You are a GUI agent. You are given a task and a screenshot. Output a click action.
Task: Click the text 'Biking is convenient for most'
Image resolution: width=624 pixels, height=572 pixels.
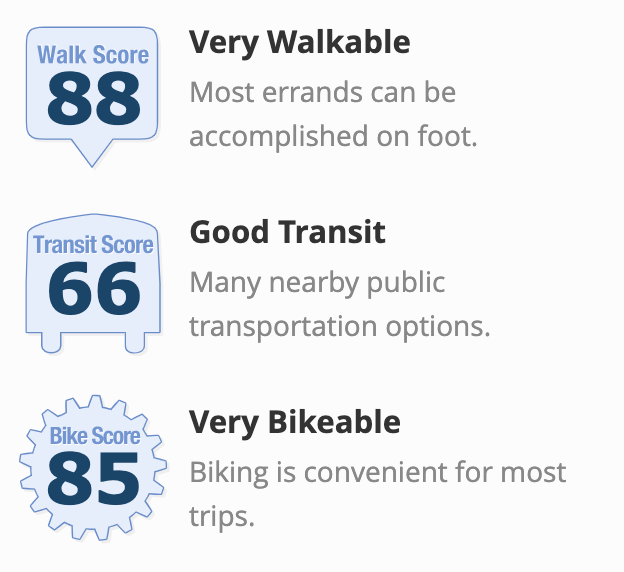point(378,473)
